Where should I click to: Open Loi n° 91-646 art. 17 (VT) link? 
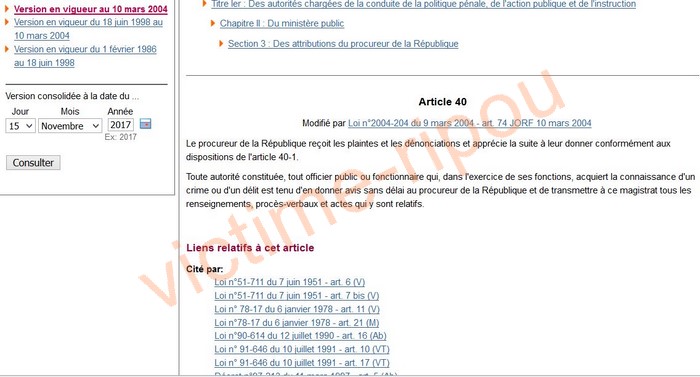[302, 362]
